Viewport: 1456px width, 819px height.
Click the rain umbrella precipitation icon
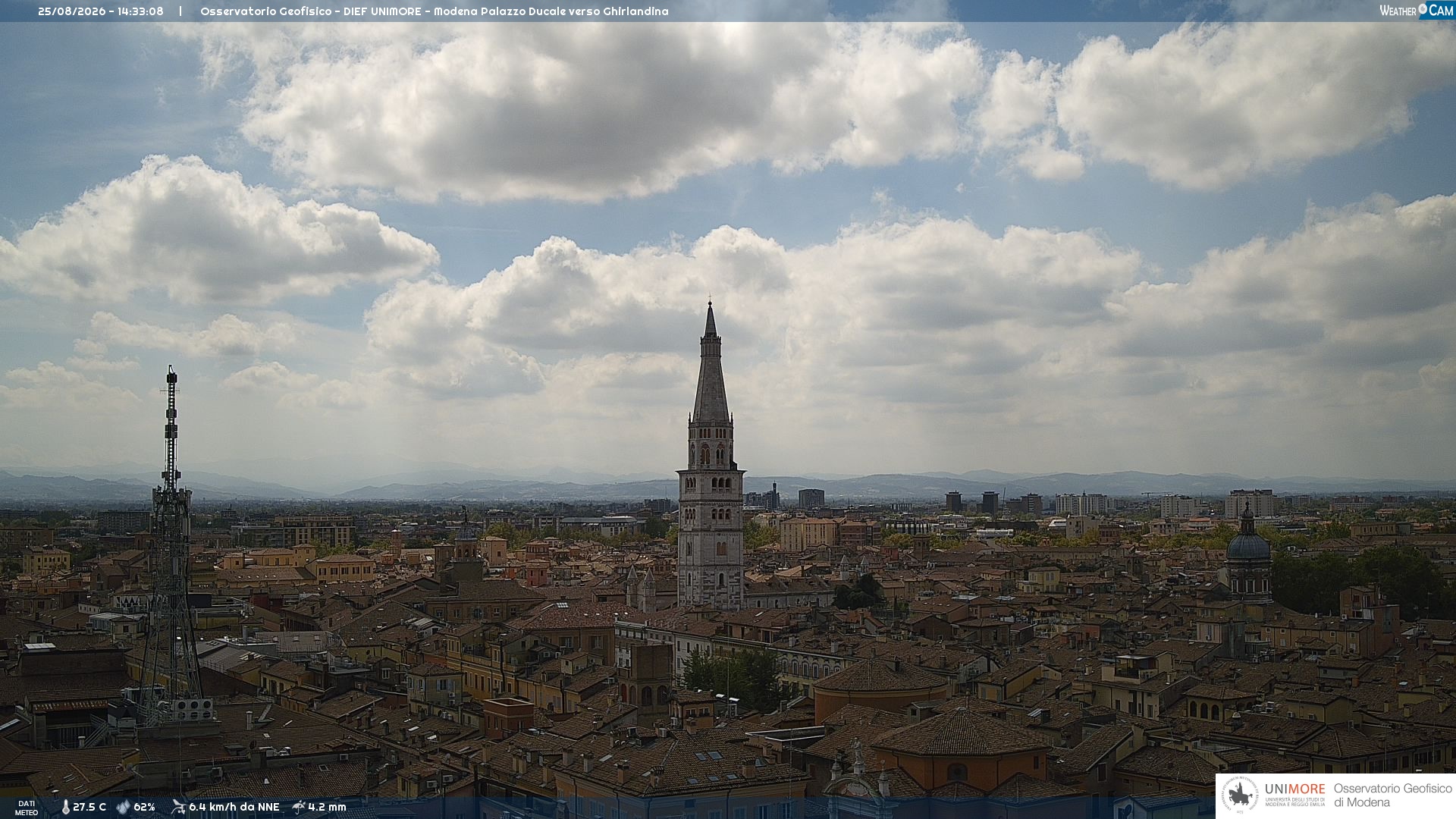pyautogui.click(x=299, y=807)
